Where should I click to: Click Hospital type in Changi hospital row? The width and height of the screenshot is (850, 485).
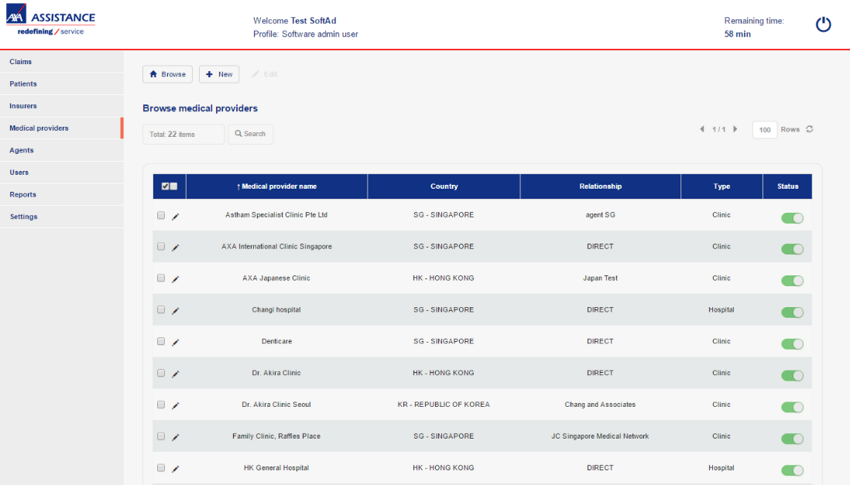click(721, 310)
